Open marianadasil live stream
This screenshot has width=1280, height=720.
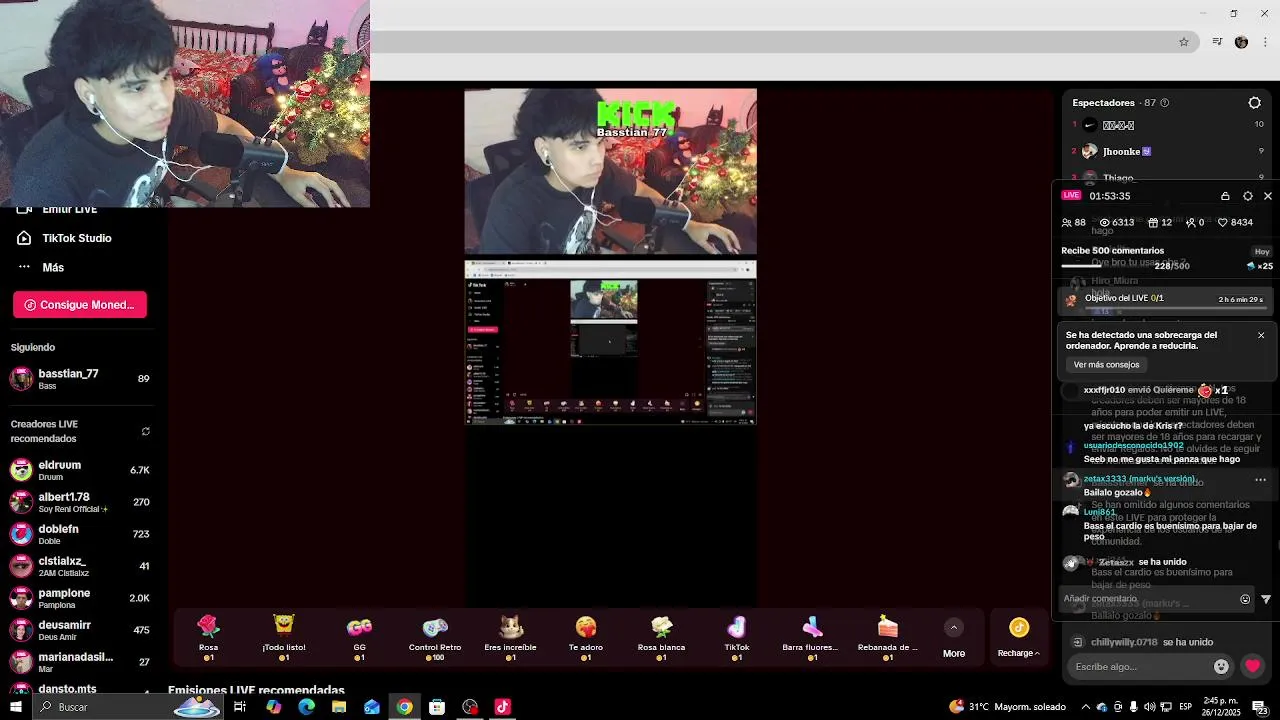(x=80, y=662)
